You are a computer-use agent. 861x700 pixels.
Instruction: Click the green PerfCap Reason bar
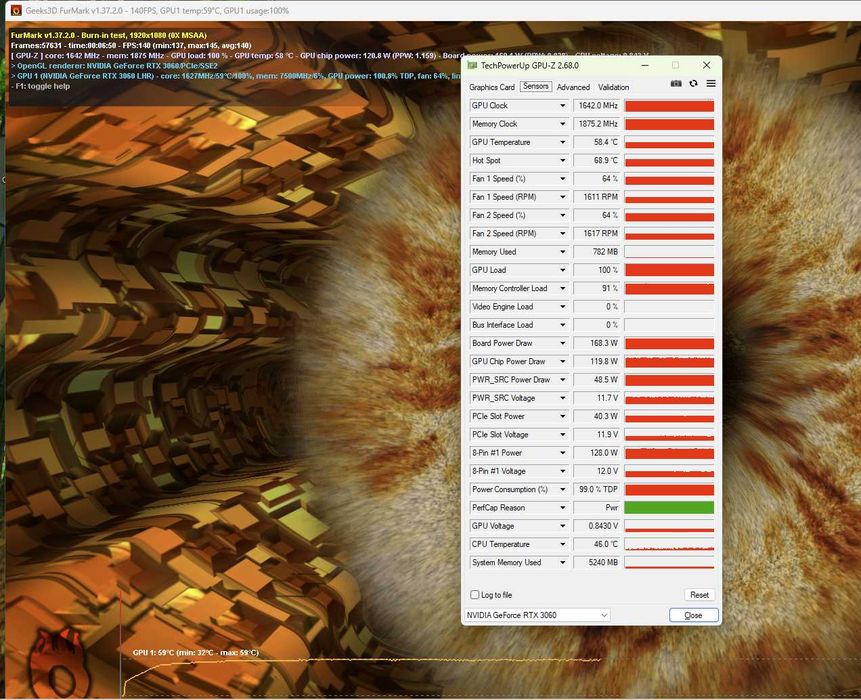(x=669, y=508)
